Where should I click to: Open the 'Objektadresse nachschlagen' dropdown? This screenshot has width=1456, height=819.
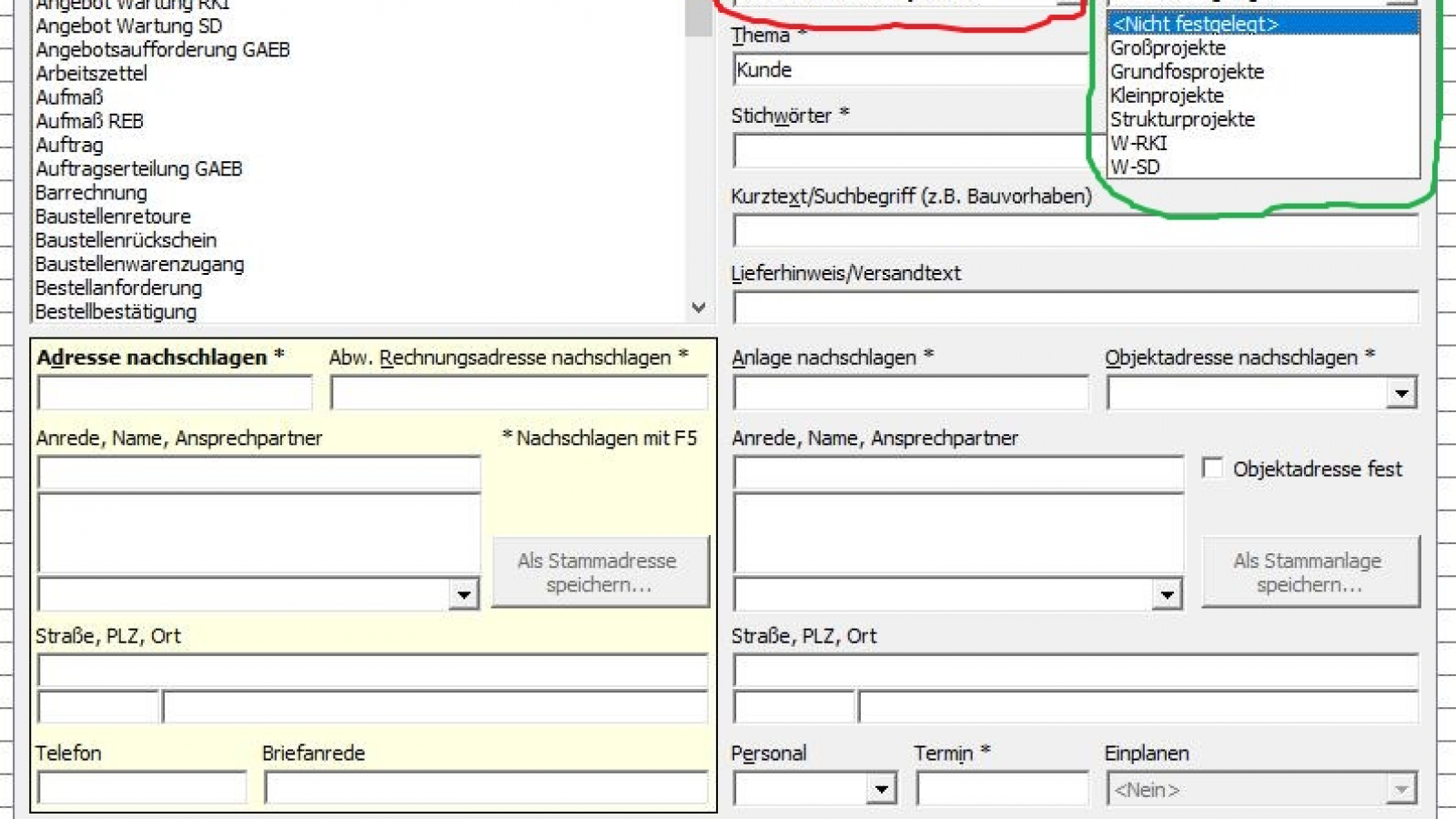1400,393
